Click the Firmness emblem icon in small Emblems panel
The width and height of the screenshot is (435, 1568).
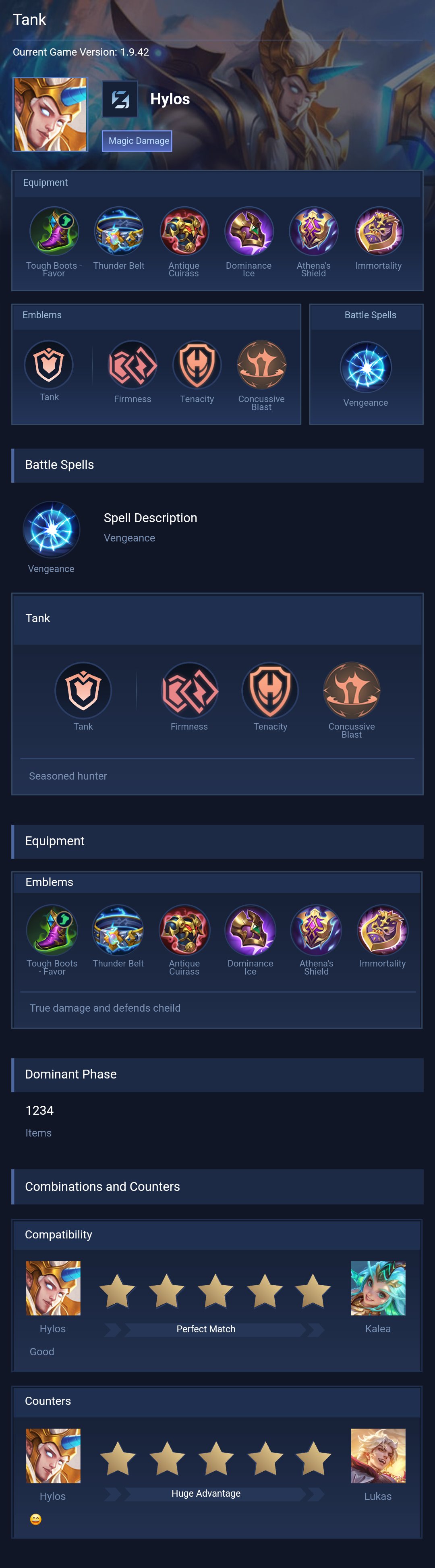[x=133, y=365]
